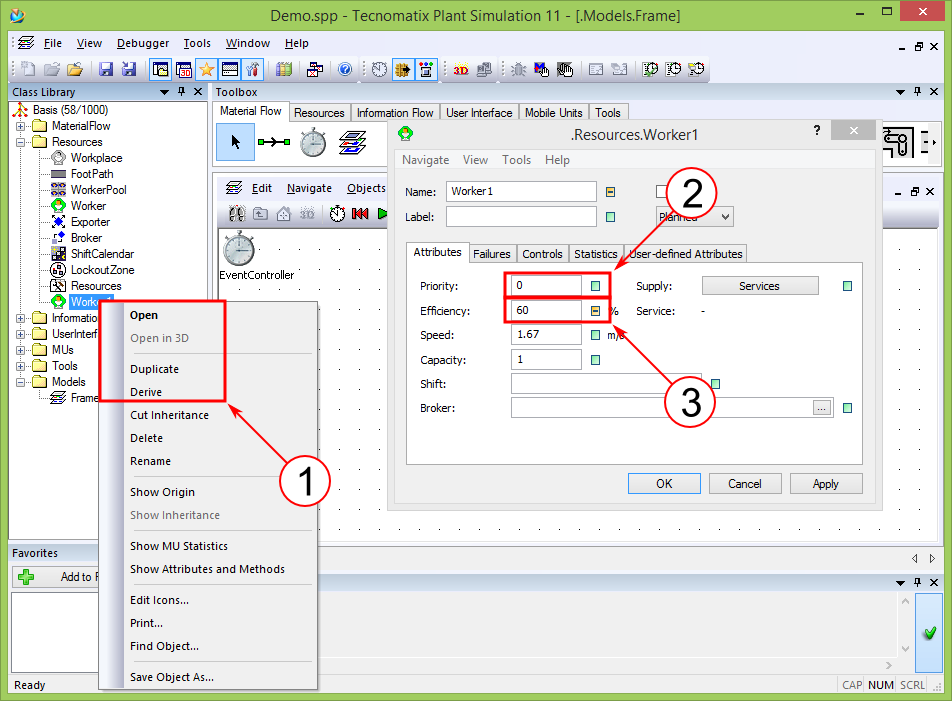Click the red Reset simulation icon
The image size is (952, 701).
point(360,214)
